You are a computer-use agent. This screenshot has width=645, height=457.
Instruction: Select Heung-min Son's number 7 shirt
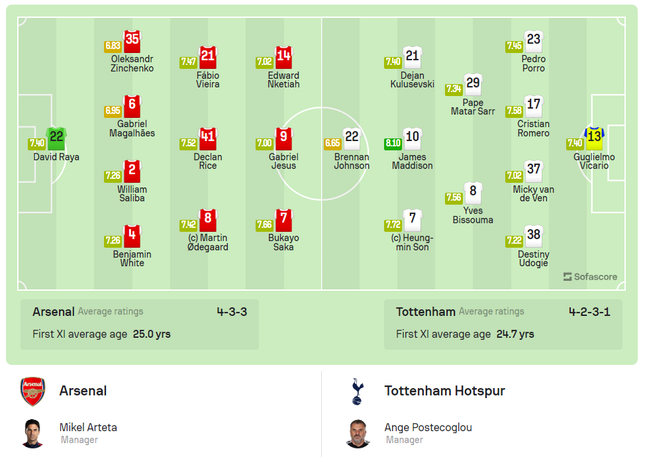tap(412, 220)
